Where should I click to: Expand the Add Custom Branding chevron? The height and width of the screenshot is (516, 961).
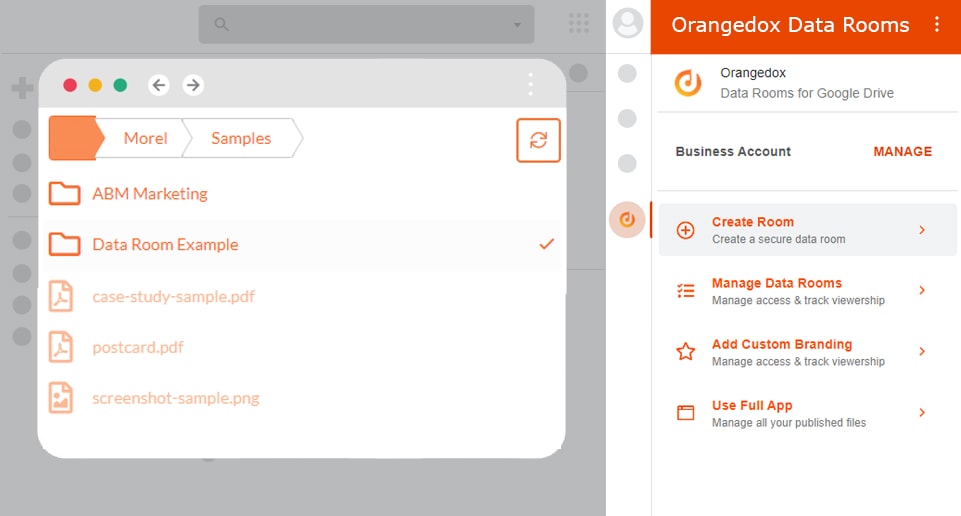(x=922, y=351)
